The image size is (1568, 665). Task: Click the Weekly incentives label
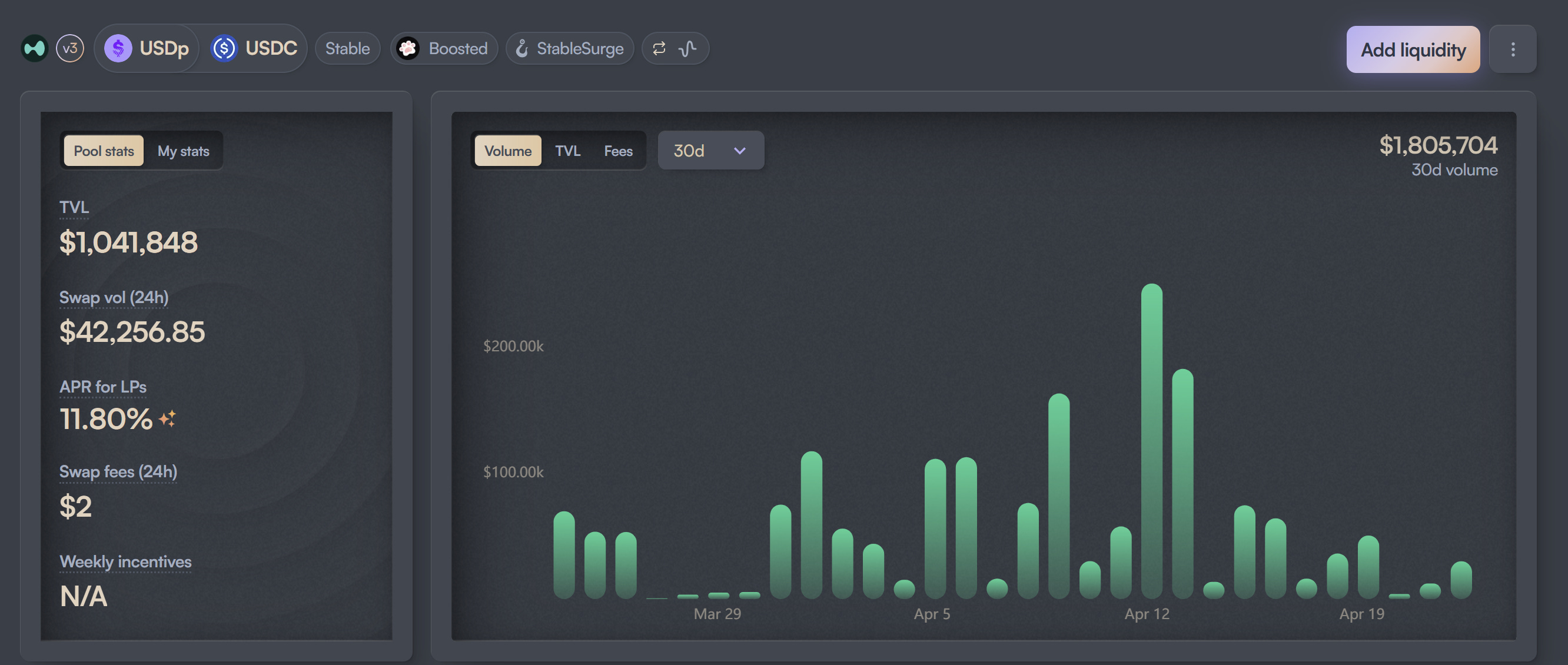click(125, 561)
